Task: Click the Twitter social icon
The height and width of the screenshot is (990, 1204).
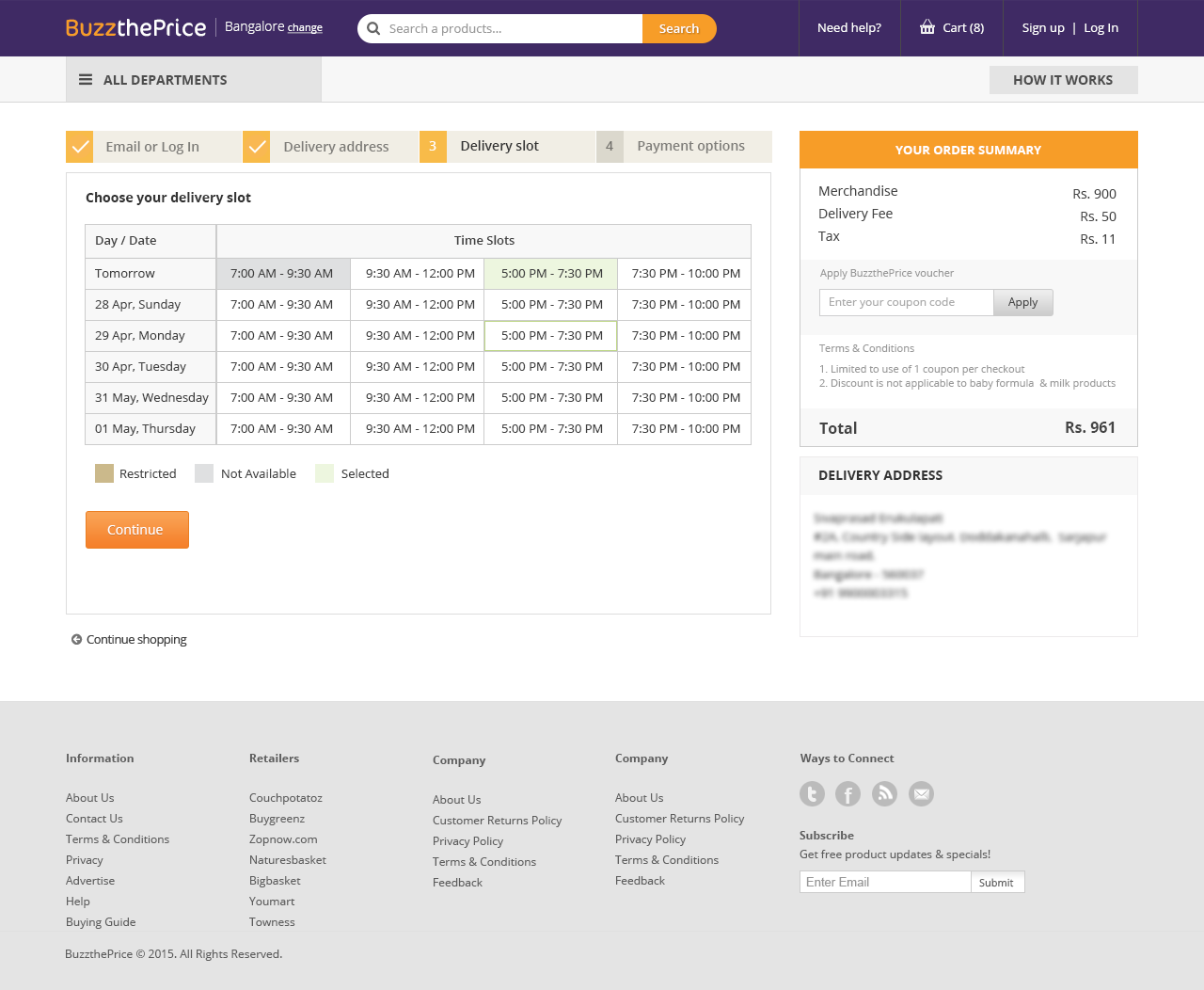Action: pos(812,794)
